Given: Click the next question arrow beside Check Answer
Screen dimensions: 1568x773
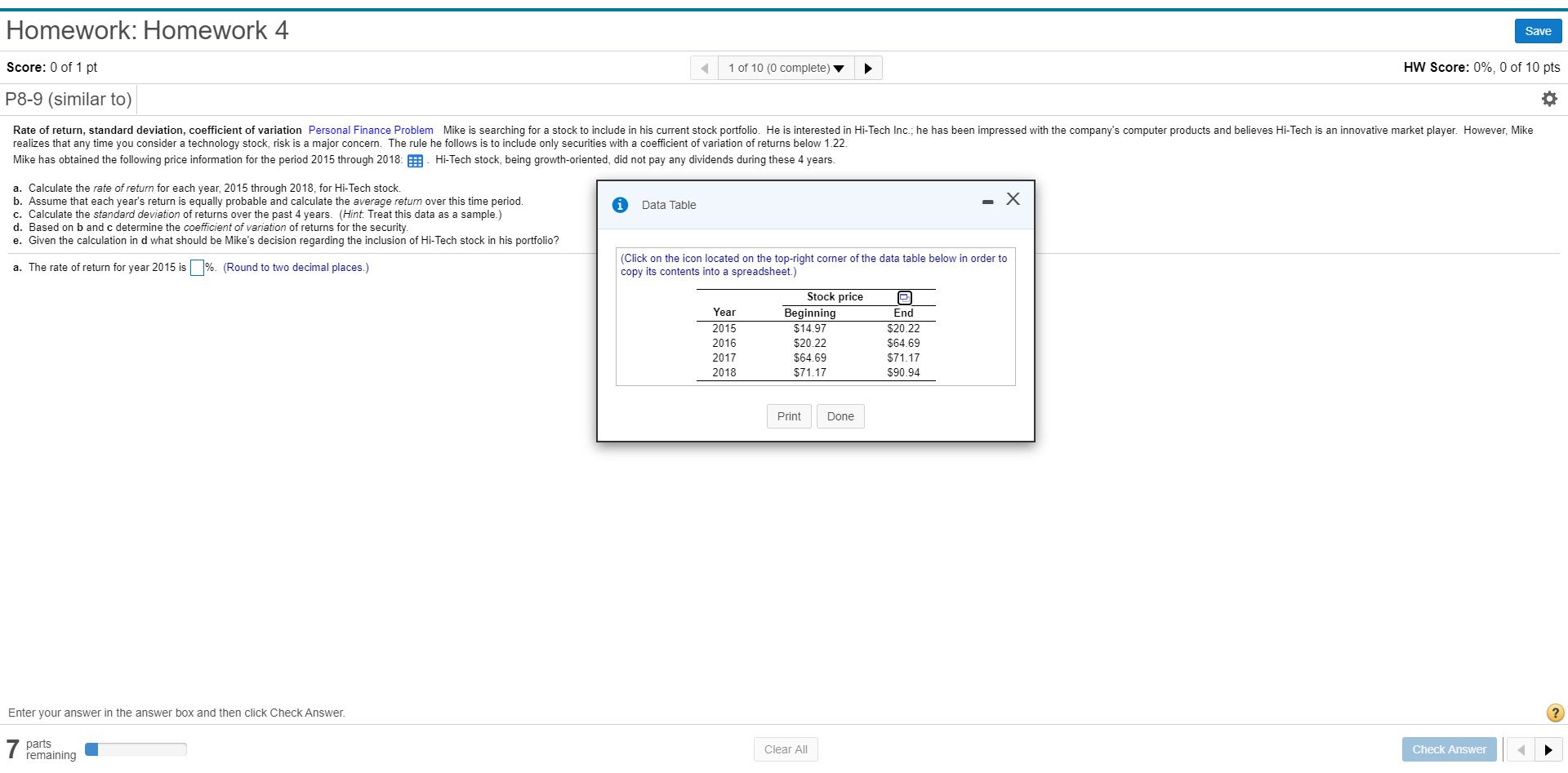Looking at the screenshot, I should 1550,749.
